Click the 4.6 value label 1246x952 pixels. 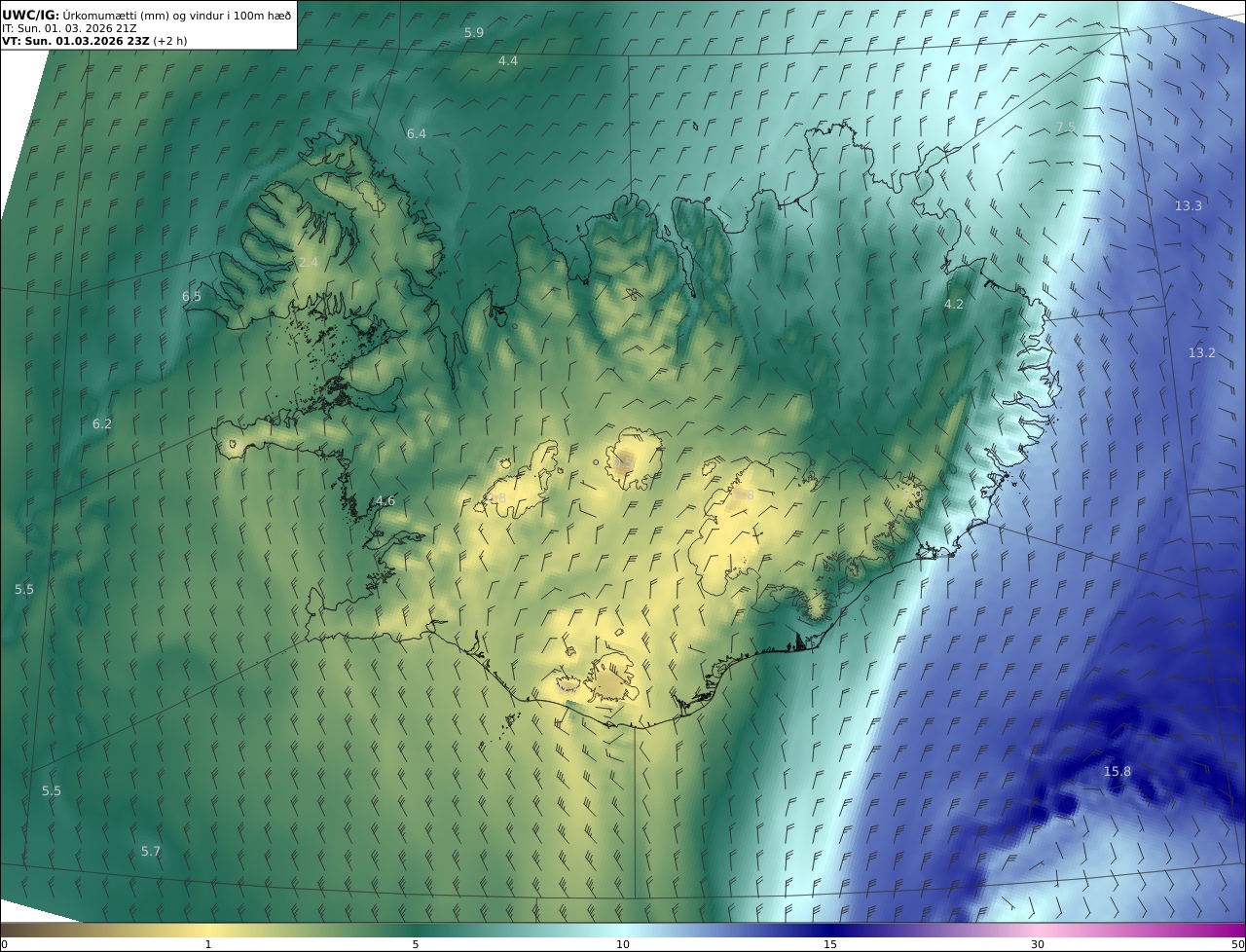385,500
